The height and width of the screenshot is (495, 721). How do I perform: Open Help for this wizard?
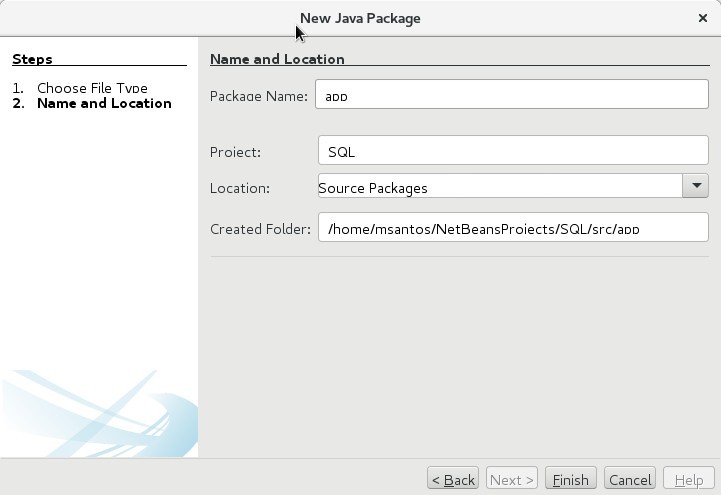coord(688,479)
